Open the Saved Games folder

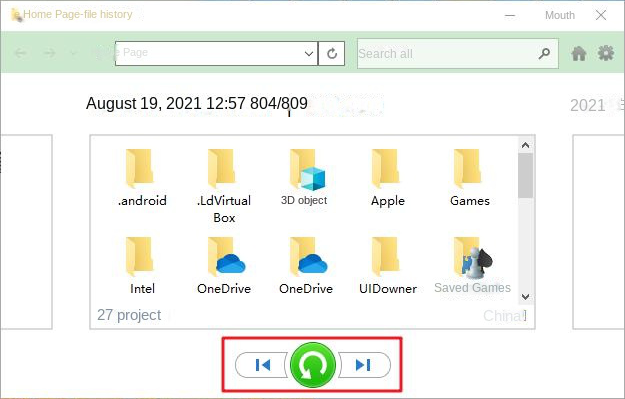(x=472, y=265)
